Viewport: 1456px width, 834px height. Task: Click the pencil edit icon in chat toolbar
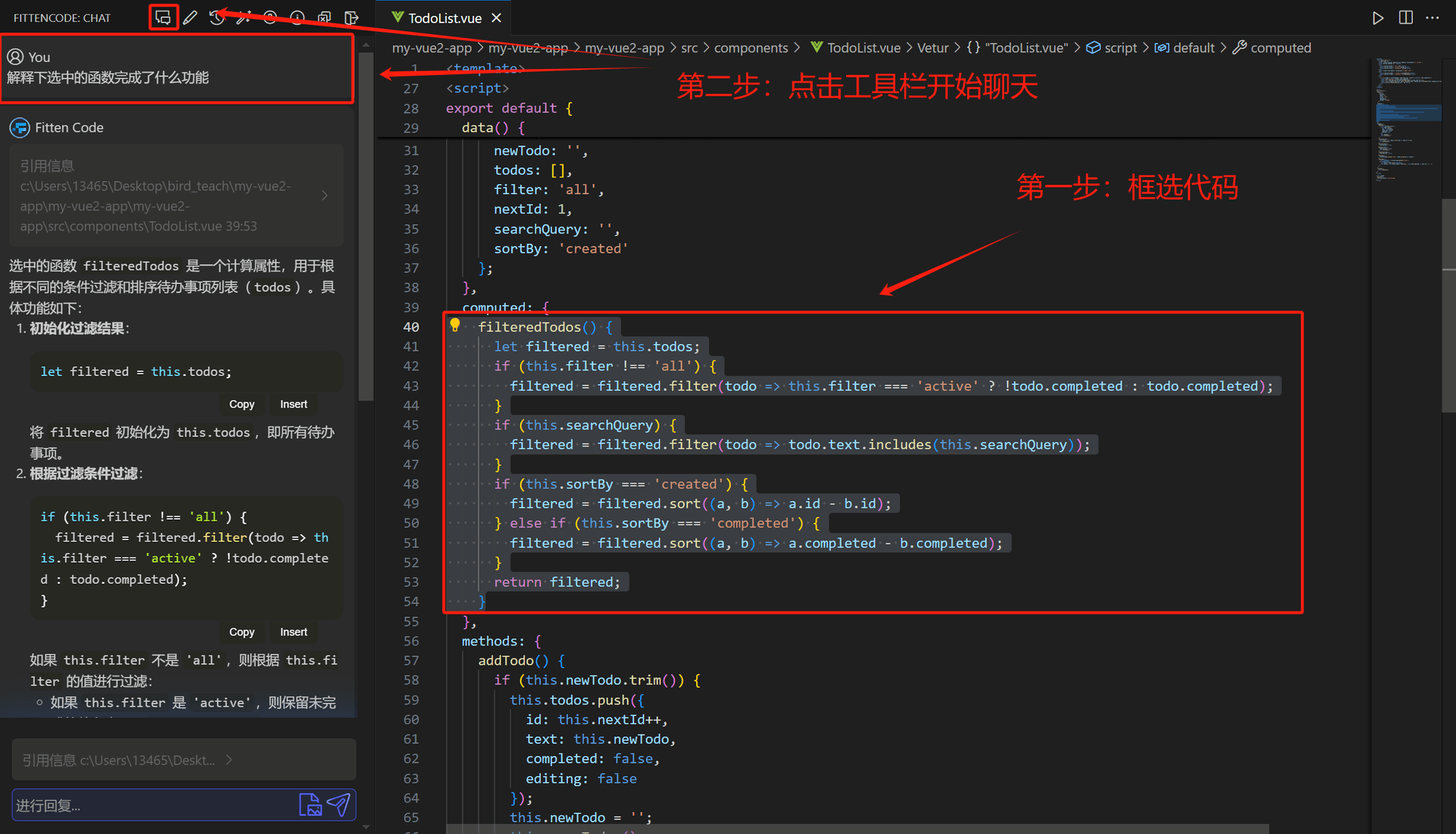(190, 17)
